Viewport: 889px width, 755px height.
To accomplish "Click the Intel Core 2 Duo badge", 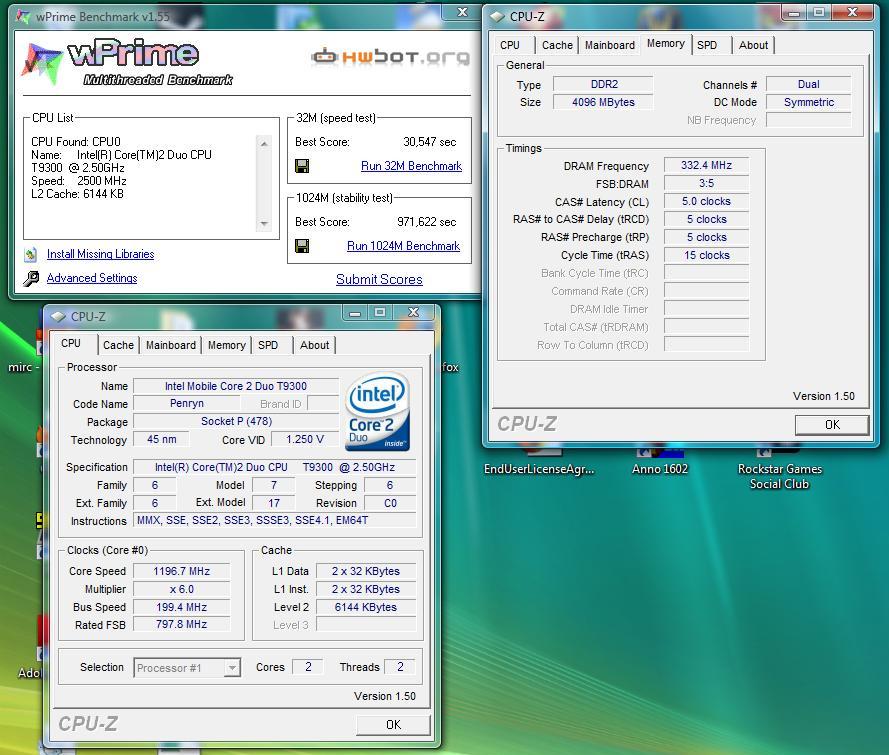I will [x=378, y=412].
